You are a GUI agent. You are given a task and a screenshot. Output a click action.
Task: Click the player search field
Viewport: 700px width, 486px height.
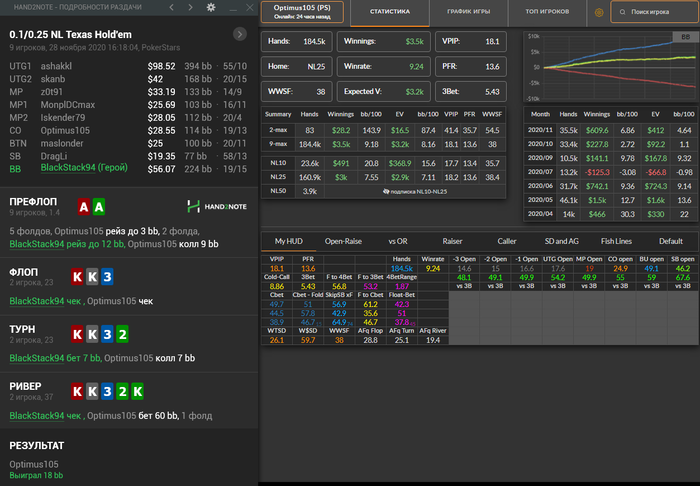[655, 12]
